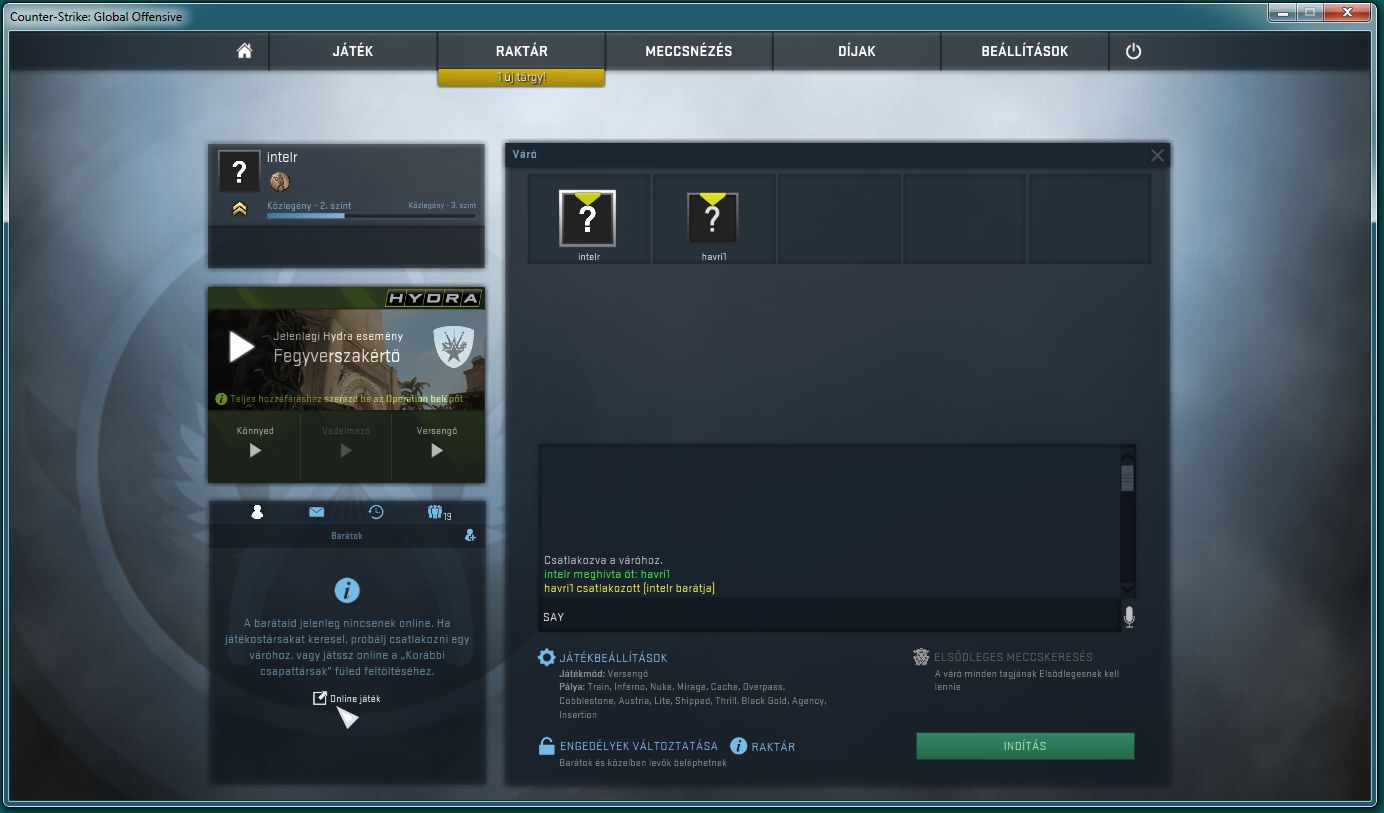Open the BEÁLLÍTÁSOK menu

(x=1025, y=51)
